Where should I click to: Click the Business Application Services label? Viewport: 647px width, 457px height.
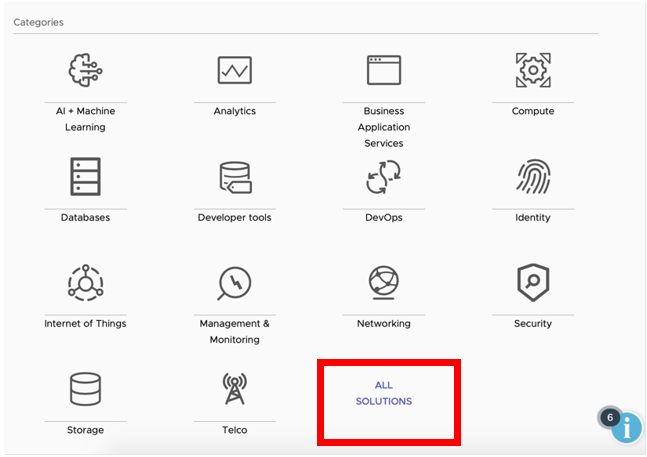pos(384,127)
